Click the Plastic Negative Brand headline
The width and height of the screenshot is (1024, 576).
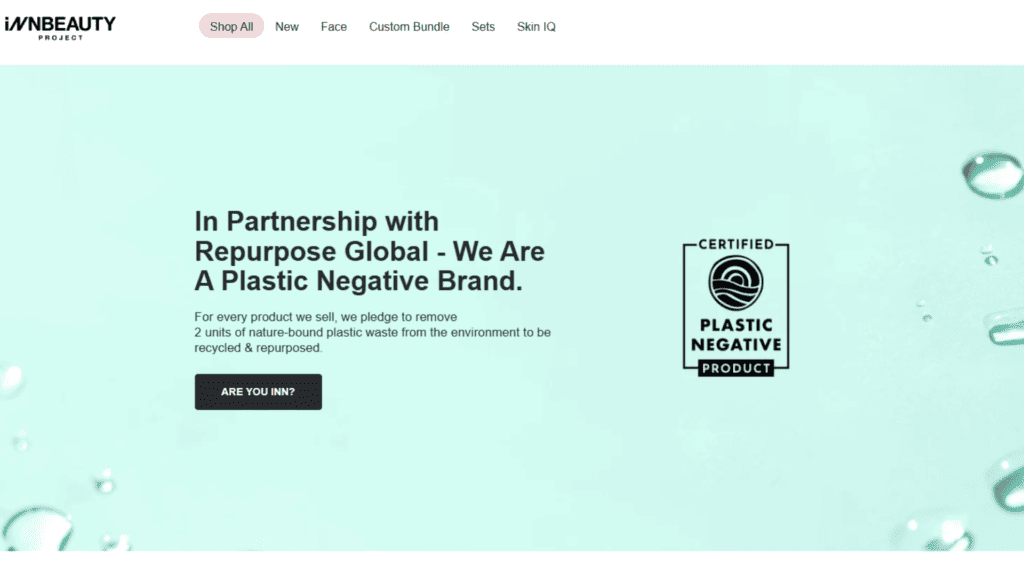(370, 251)
